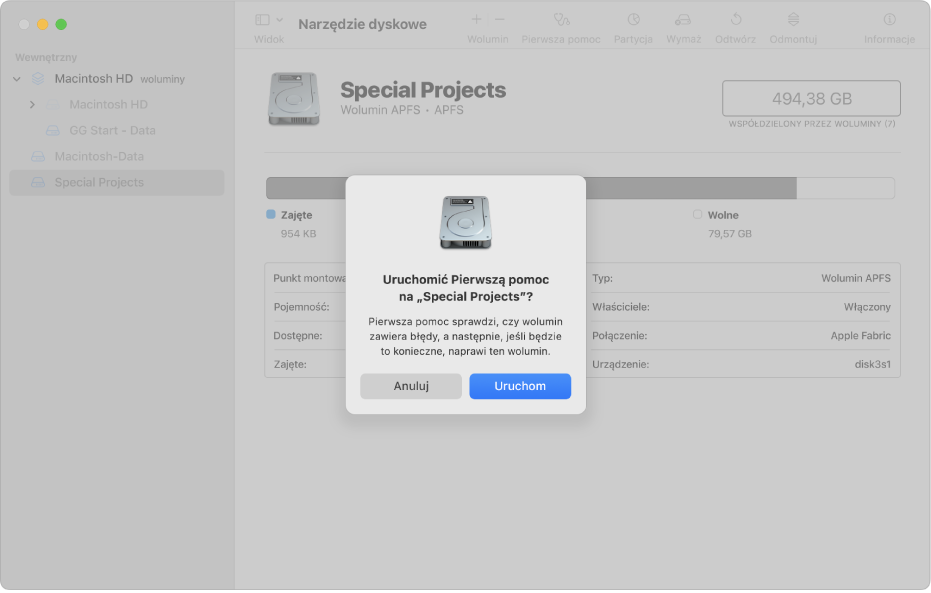Click the Wewnętrzny sidebar section header
The width and height of the screenshot is (931, 593).
(x=46, y=58)
